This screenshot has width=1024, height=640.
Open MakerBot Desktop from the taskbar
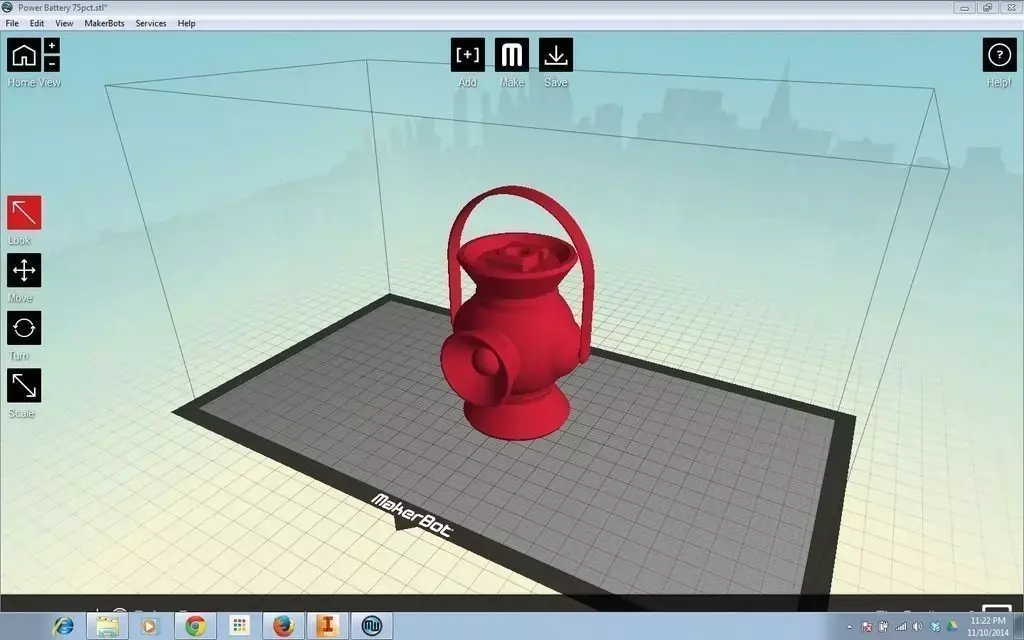point(371,627)
